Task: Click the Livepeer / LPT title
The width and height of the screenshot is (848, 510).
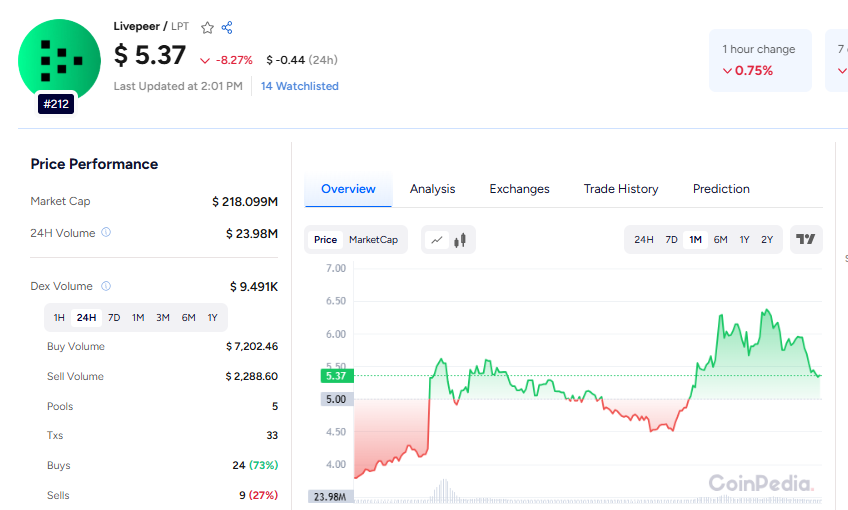Action: pyautogui.click(x=151, y=27)
